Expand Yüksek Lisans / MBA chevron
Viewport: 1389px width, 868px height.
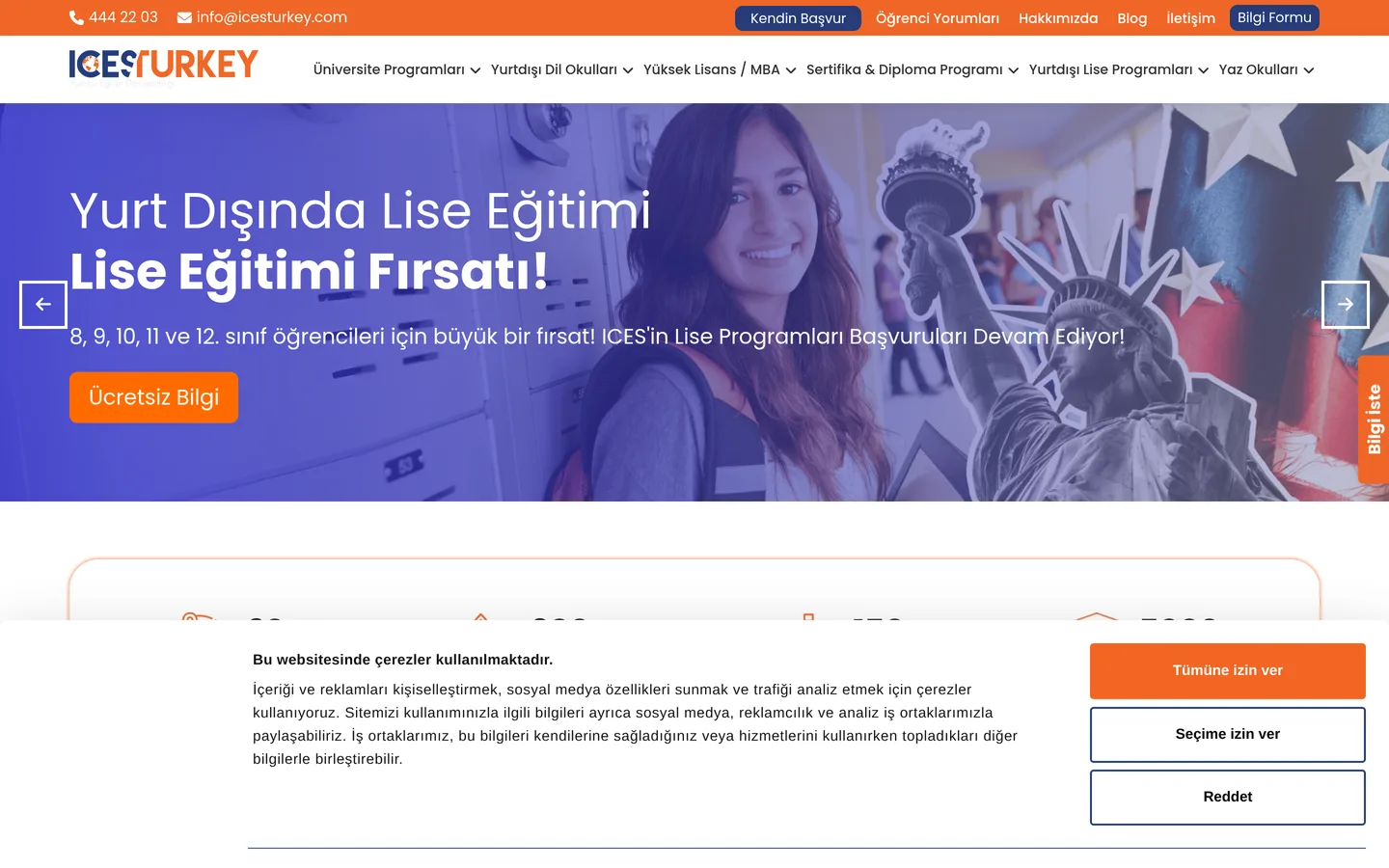point(791,70)
